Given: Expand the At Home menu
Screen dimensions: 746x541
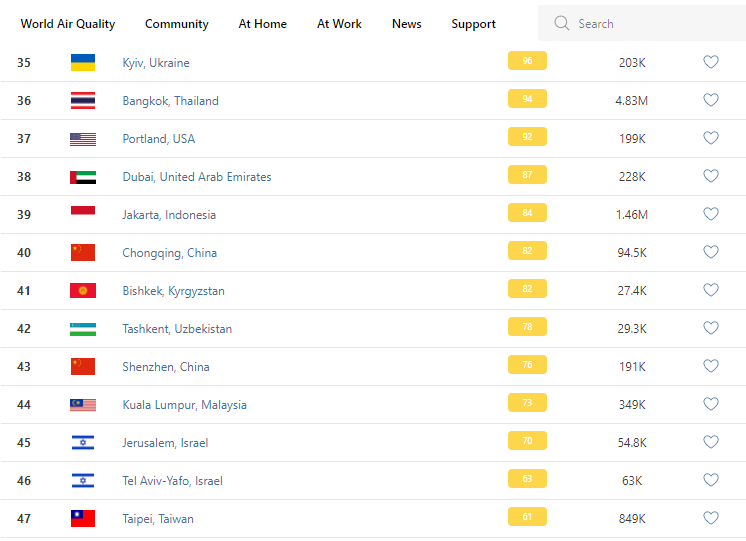Looking at the screenshot, I should [263, 24].
